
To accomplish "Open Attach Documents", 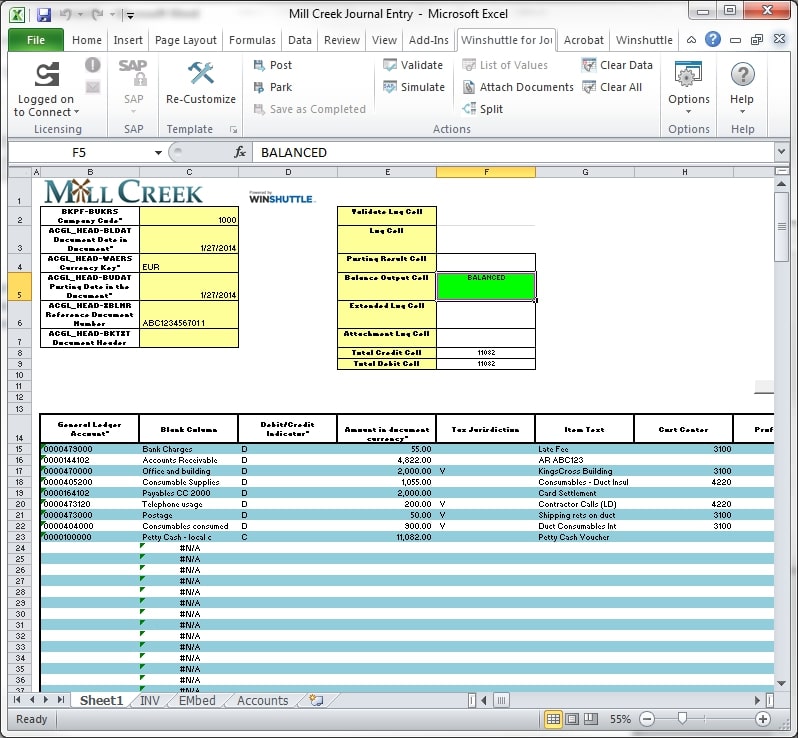I will click(469, 87).
